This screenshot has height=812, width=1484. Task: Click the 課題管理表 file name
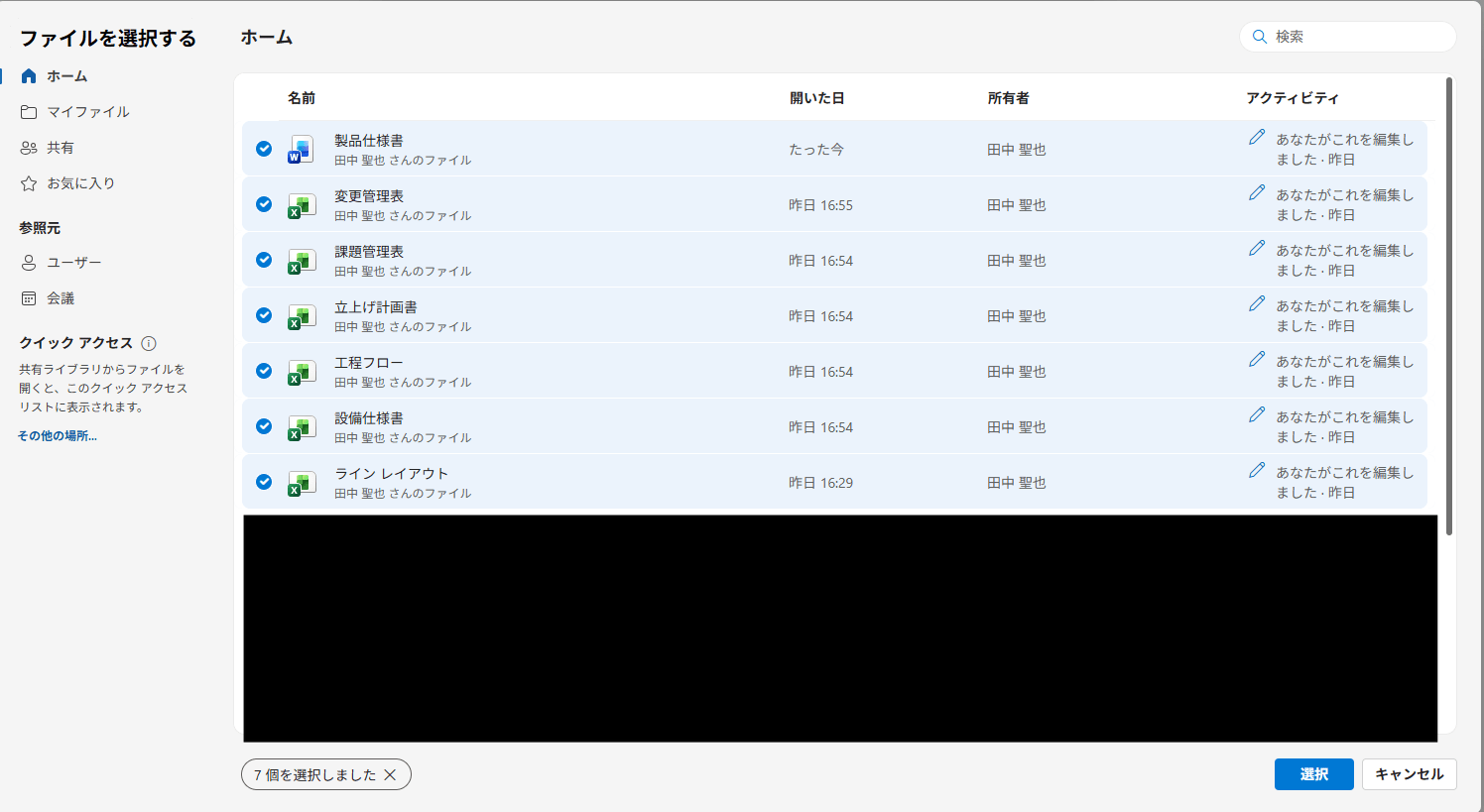[369, 252]
